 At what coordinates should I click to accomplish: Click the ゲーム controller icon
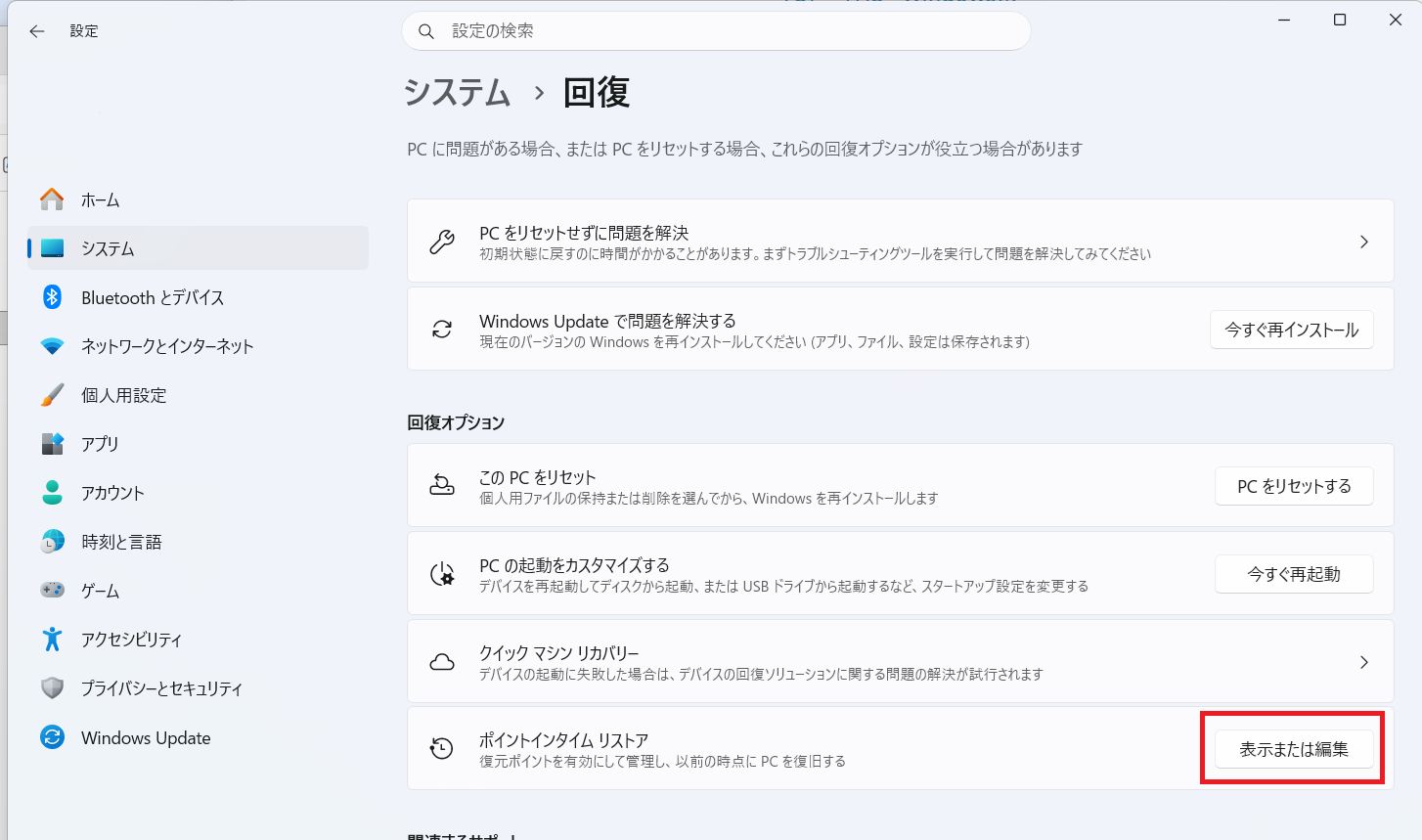[52, 591]
